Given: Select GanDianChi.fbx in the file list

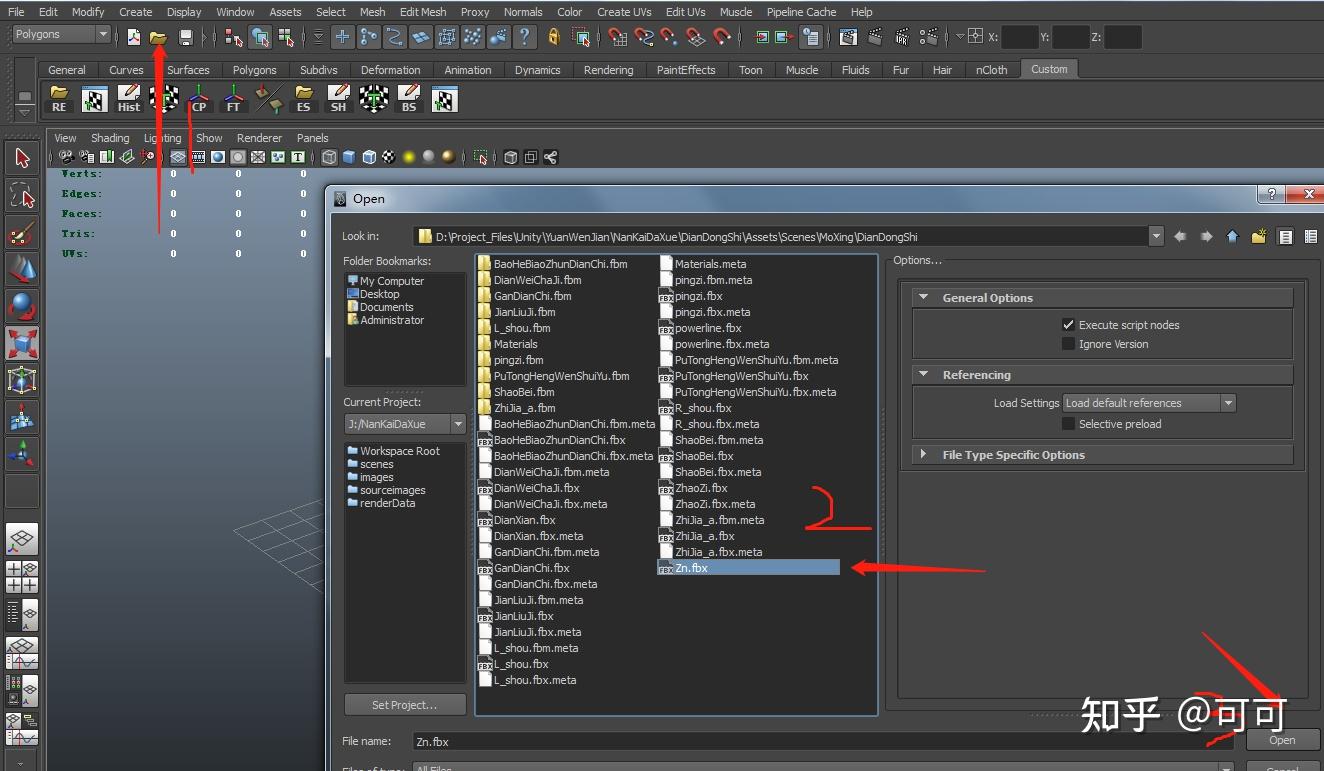Looking at the screenshot, I should pyautogui.click(x=531, y=568).
